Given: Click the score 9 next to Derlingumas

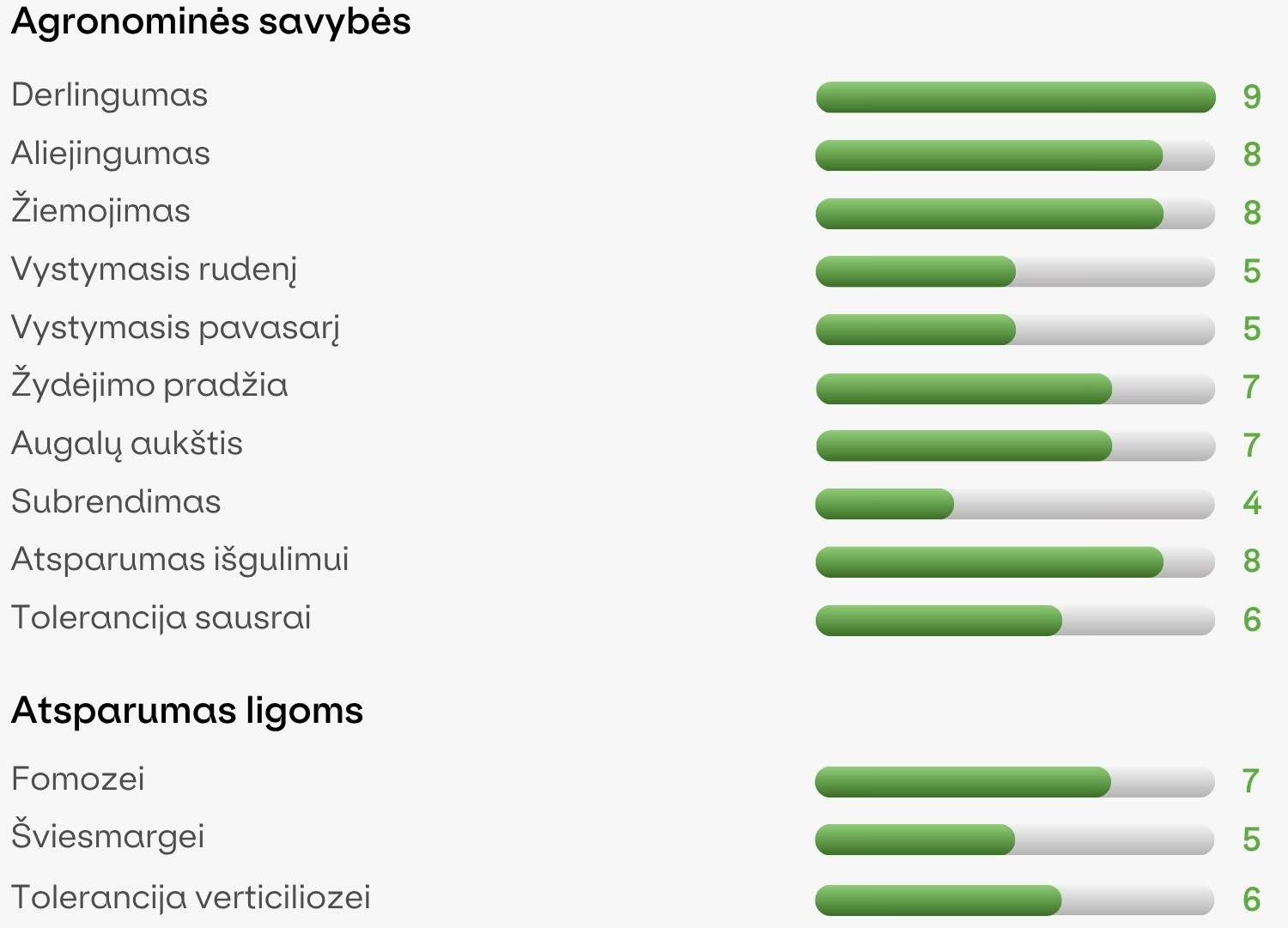Looking at the screenshot, I should click(x=1252, y=97).
